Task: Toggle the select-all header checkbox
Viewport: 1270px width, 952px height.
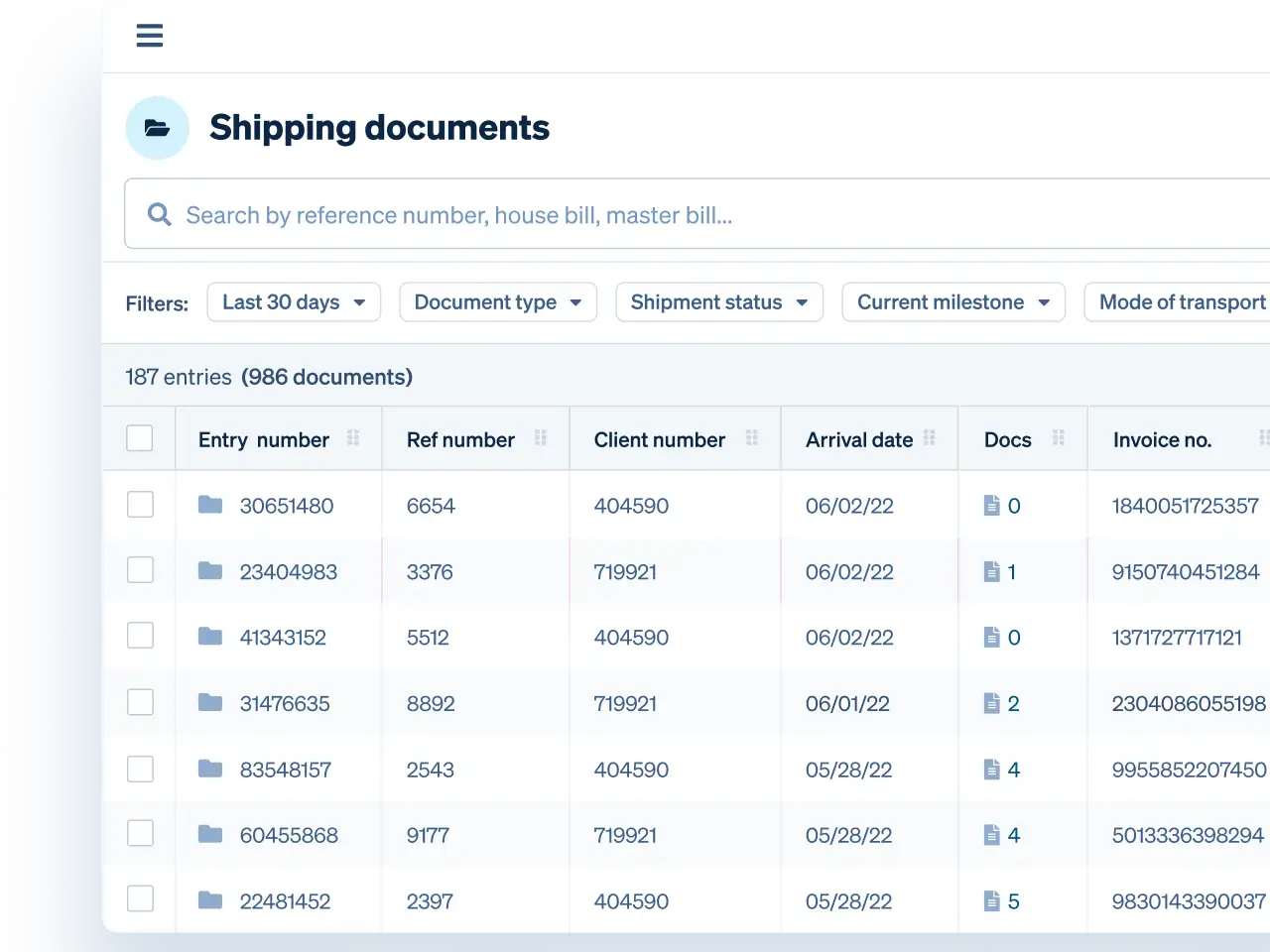Action: (x=140, y=438)
